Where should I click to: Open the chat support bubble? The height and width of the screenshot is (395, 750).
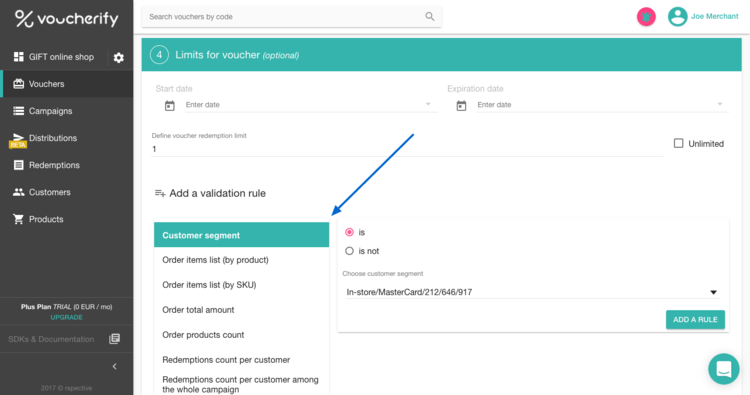pos(723,369)
